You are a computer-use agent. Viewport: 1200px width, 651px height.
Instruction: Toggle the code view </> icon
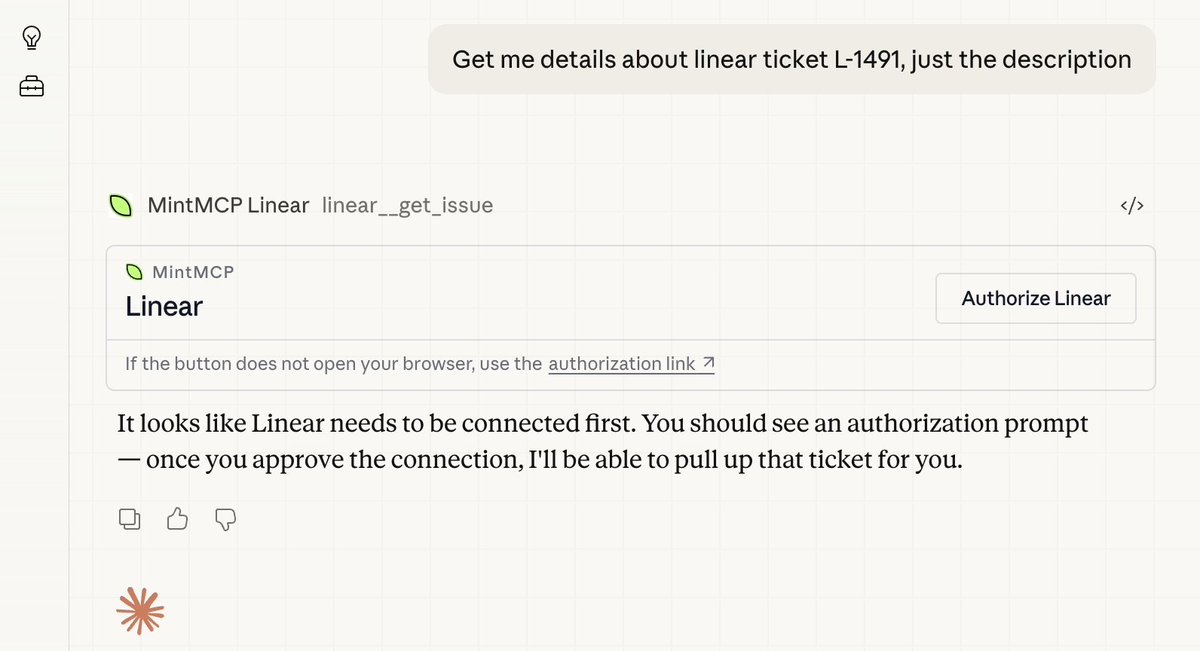point(1131,206)
